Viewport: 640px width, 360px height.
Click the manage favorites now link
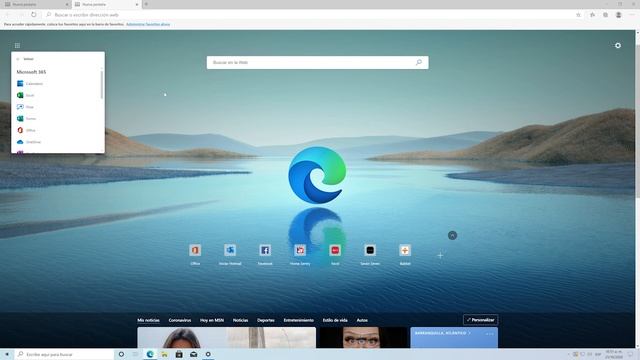pos(148,24)
